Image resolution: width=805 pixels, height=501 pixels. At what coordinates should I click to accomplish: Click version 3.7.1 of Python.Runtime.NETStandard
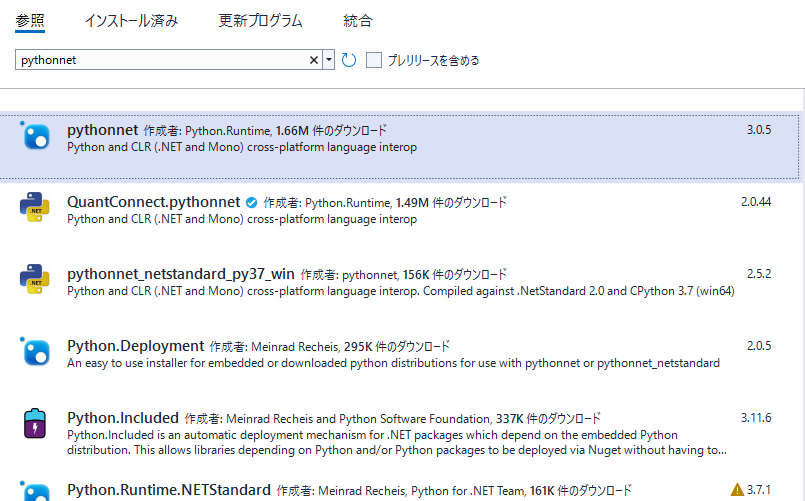[759, 490]
